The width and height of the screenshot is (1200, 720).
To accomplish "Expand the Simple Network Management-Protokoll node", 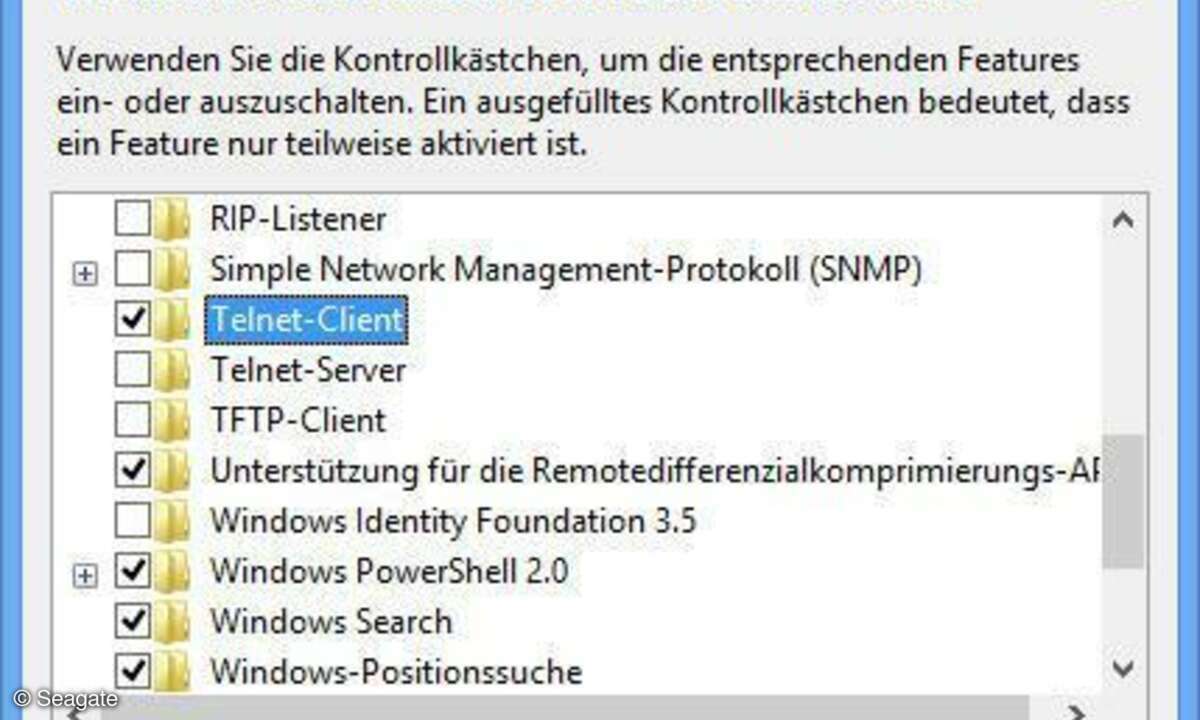I will (x=86, y=272).
